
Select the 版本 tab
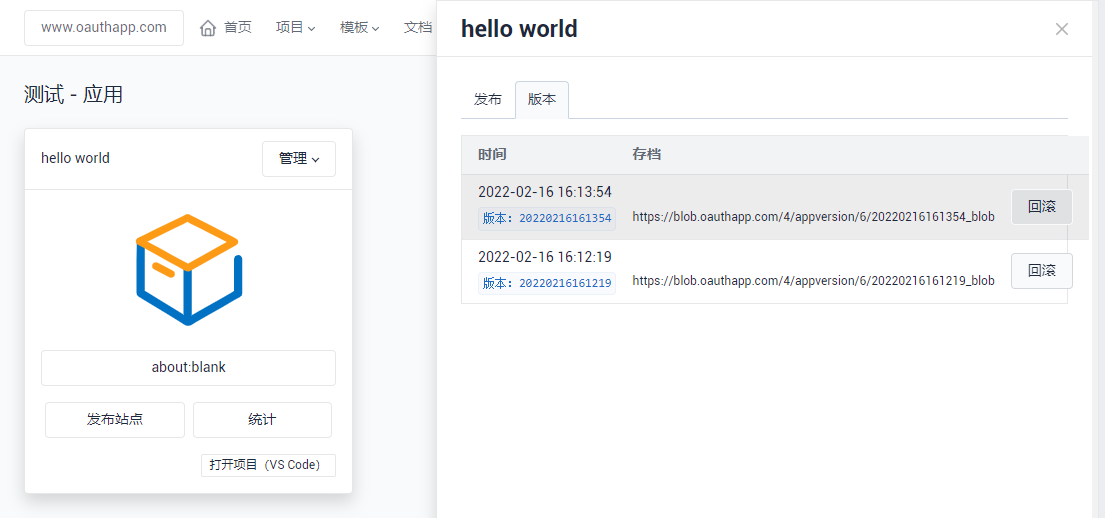pyautogui.click(x=542, y=99)
